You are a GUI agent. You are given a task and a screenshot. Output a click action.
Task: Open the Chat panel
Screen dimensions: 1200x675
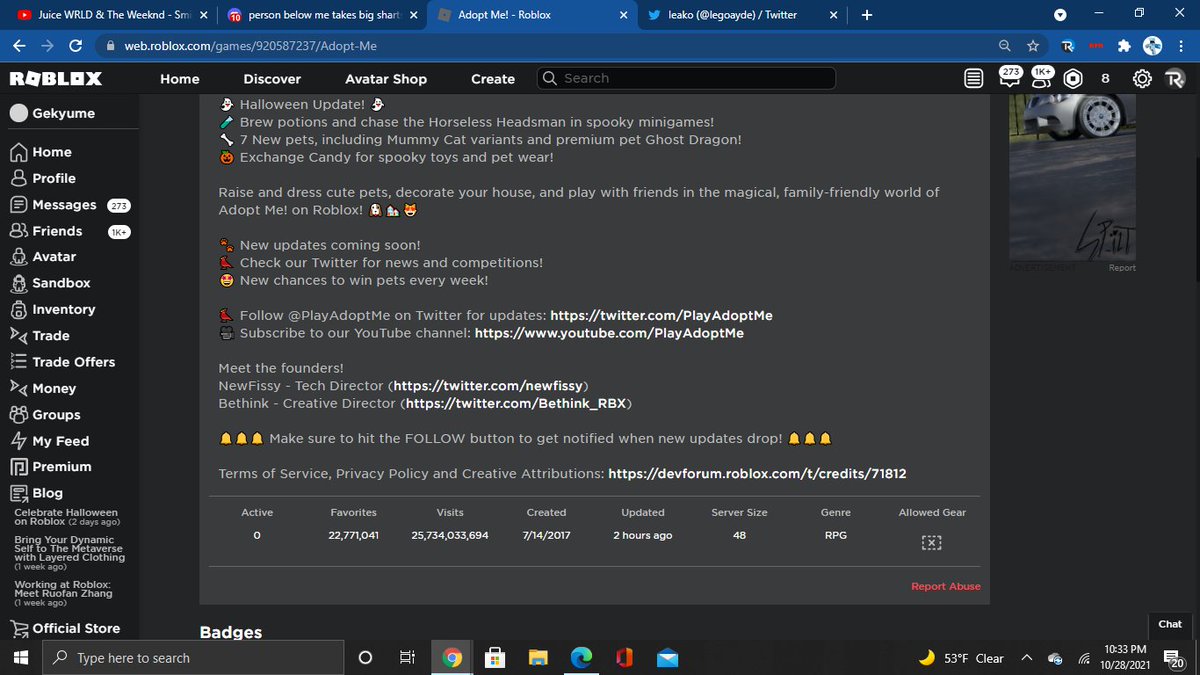pos(1170,624)
